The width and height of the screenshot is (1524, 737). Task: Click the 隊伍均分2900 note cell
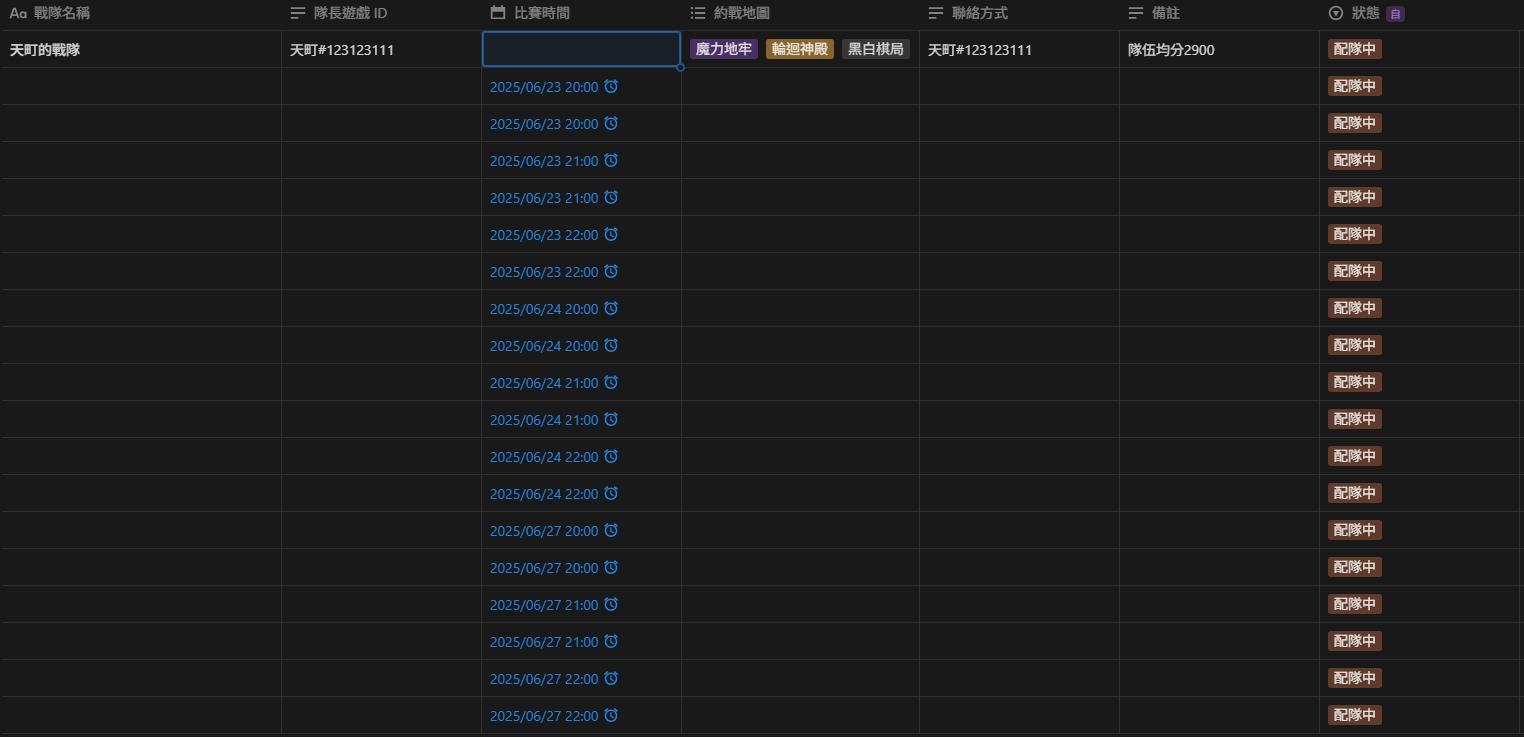(x=1171, y=49)
